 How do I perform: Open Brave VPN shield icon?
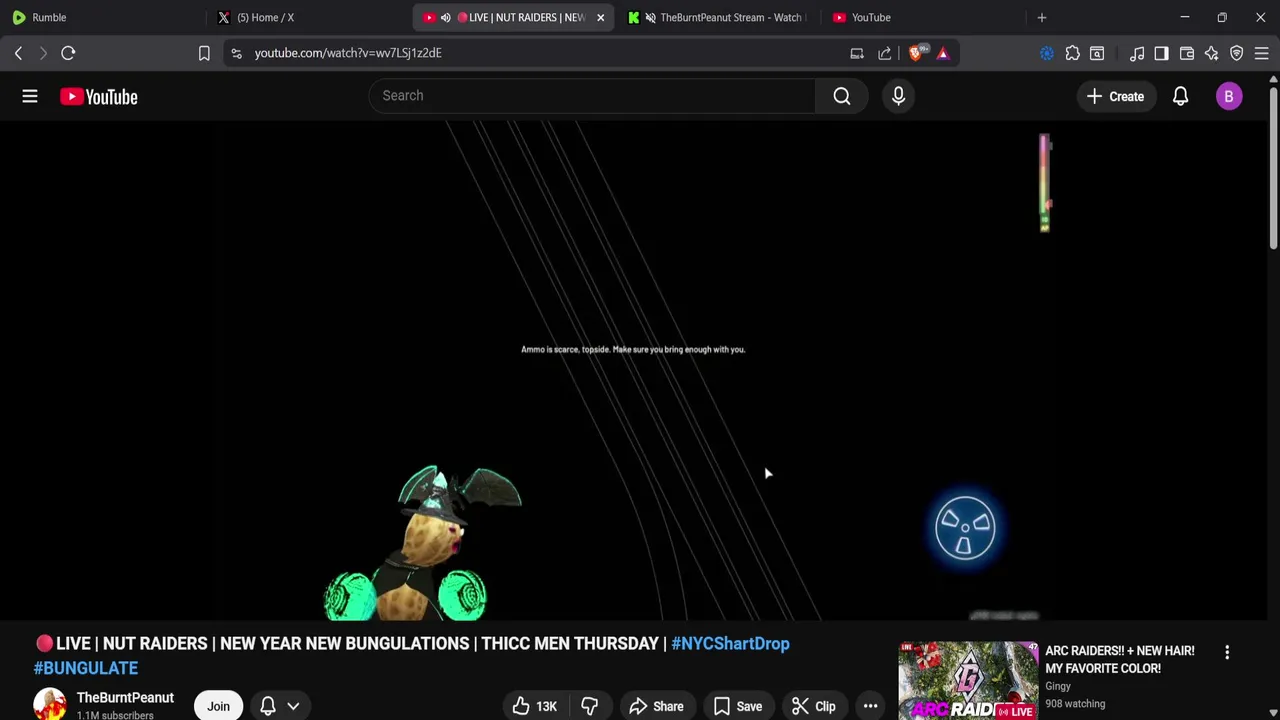coord(1237,53)
